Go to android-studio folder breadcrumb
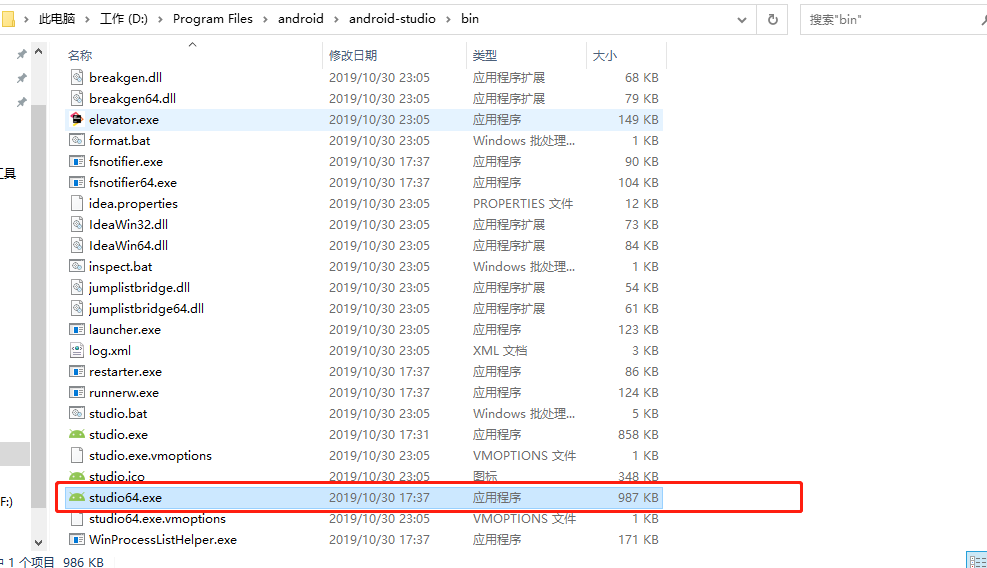987x568 pixels. (392, 19)
